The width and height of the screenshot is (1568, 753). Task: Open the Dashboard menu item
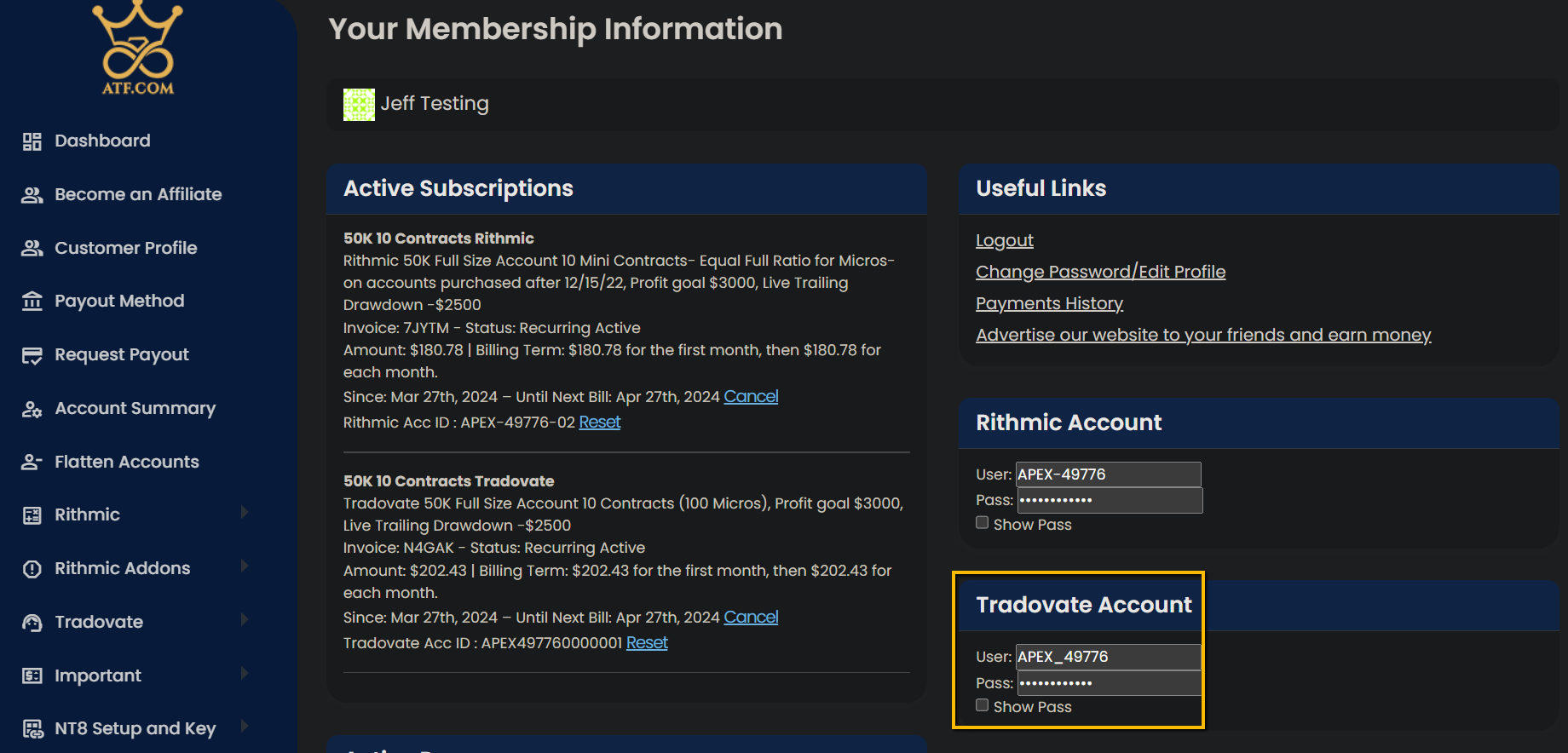click(102, 141)
